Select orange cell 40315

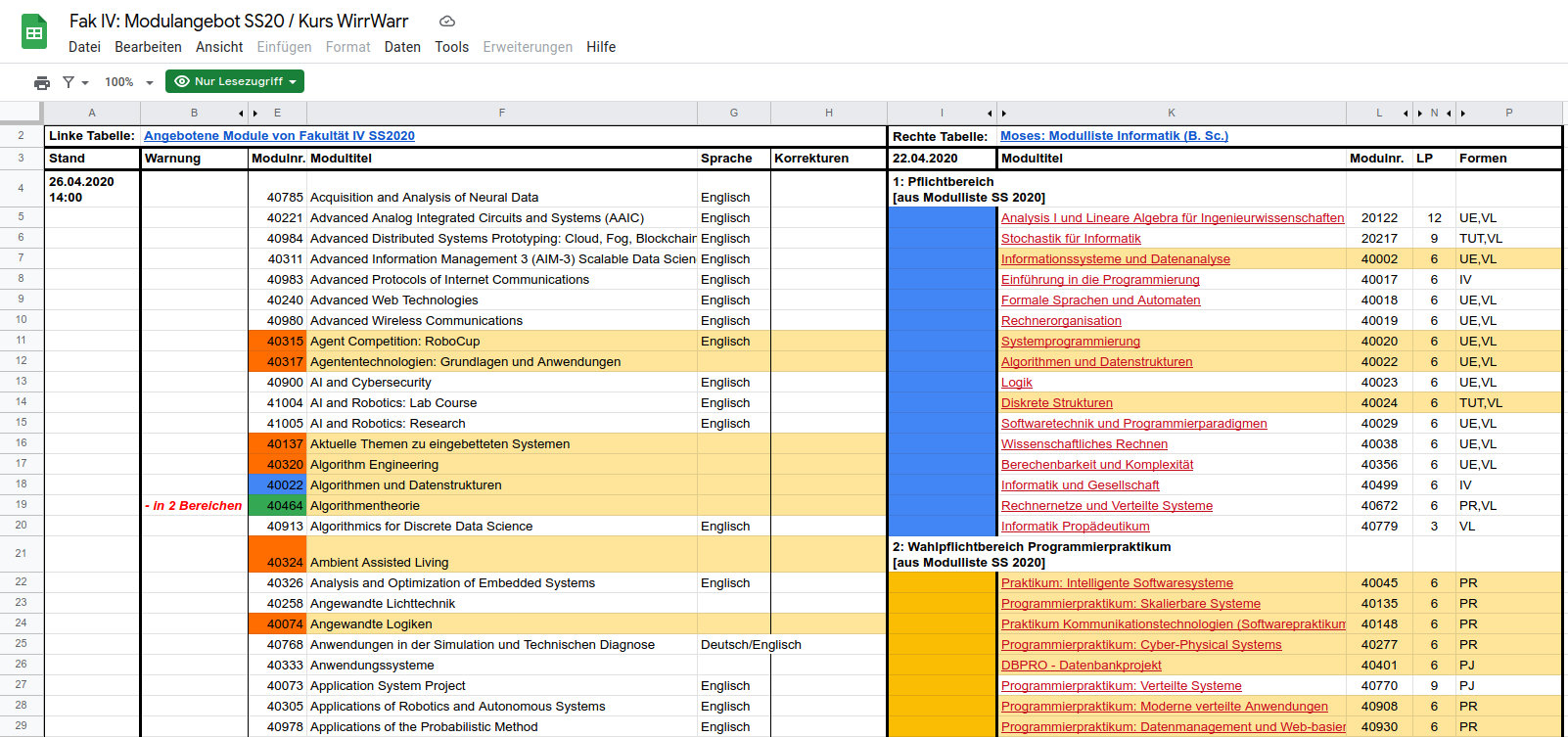(x=278, y=342)
